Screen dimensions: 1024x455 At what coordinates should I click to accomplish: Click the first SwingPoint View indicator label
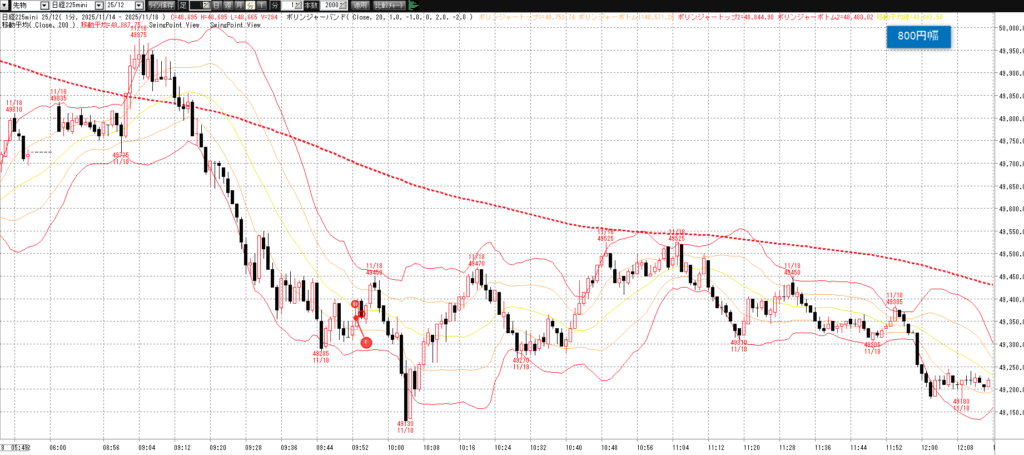(174, 26)
